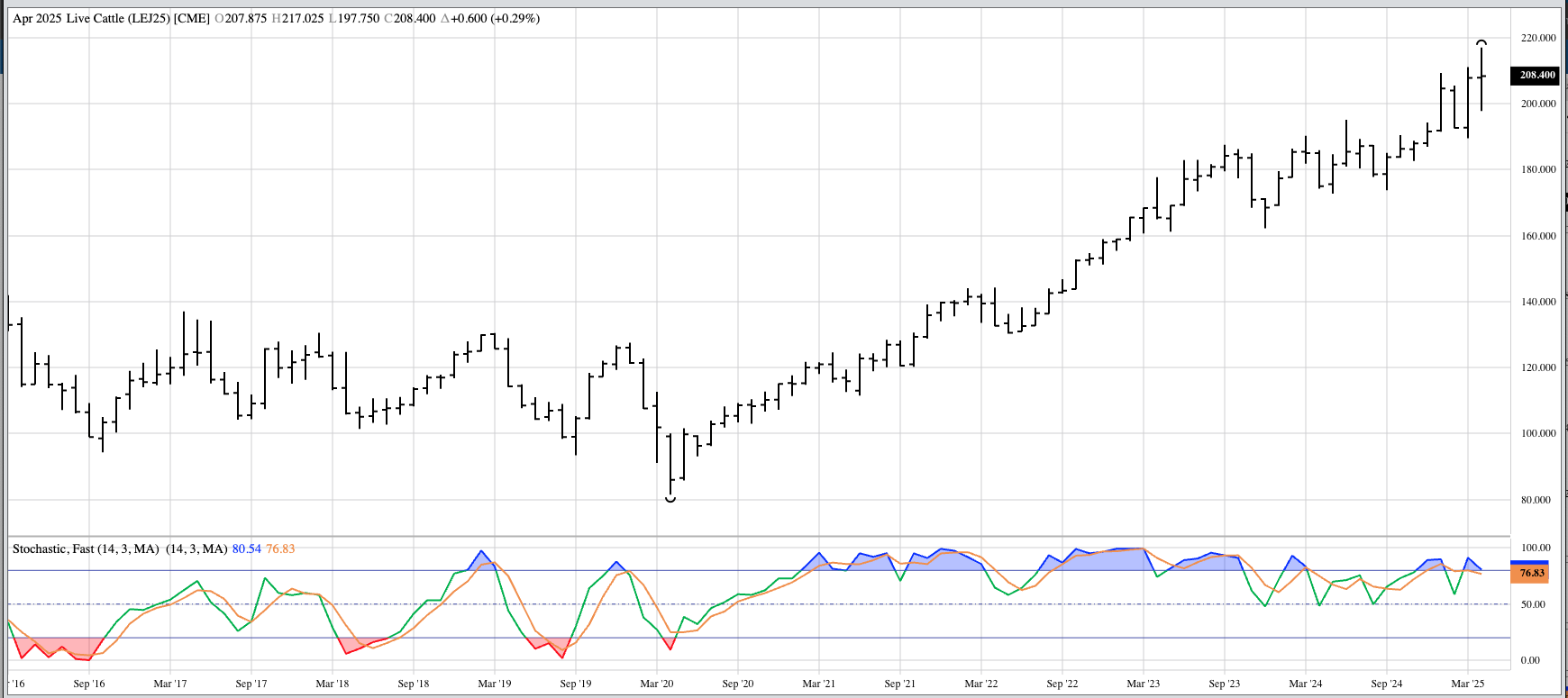Viewport: 1568px width, 698px height.
Task: Click the divider between price and stochastic panes
Action: coord(757,537)
